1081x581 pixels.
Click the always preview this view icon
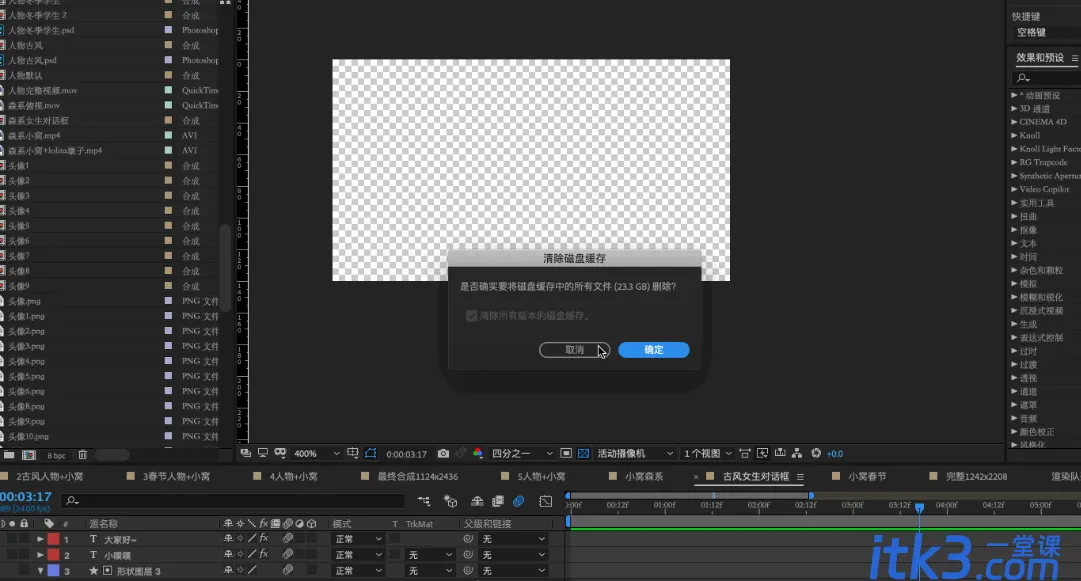click(x=245, y=453)
